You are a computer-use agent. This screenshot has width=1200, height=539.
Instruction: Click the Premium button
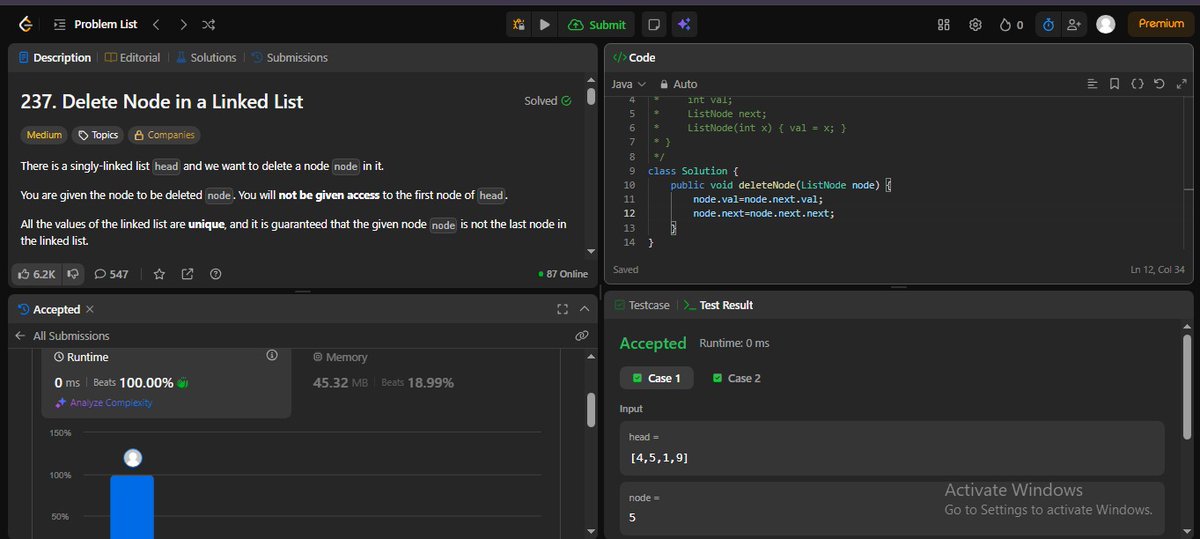click(1160, 24)
